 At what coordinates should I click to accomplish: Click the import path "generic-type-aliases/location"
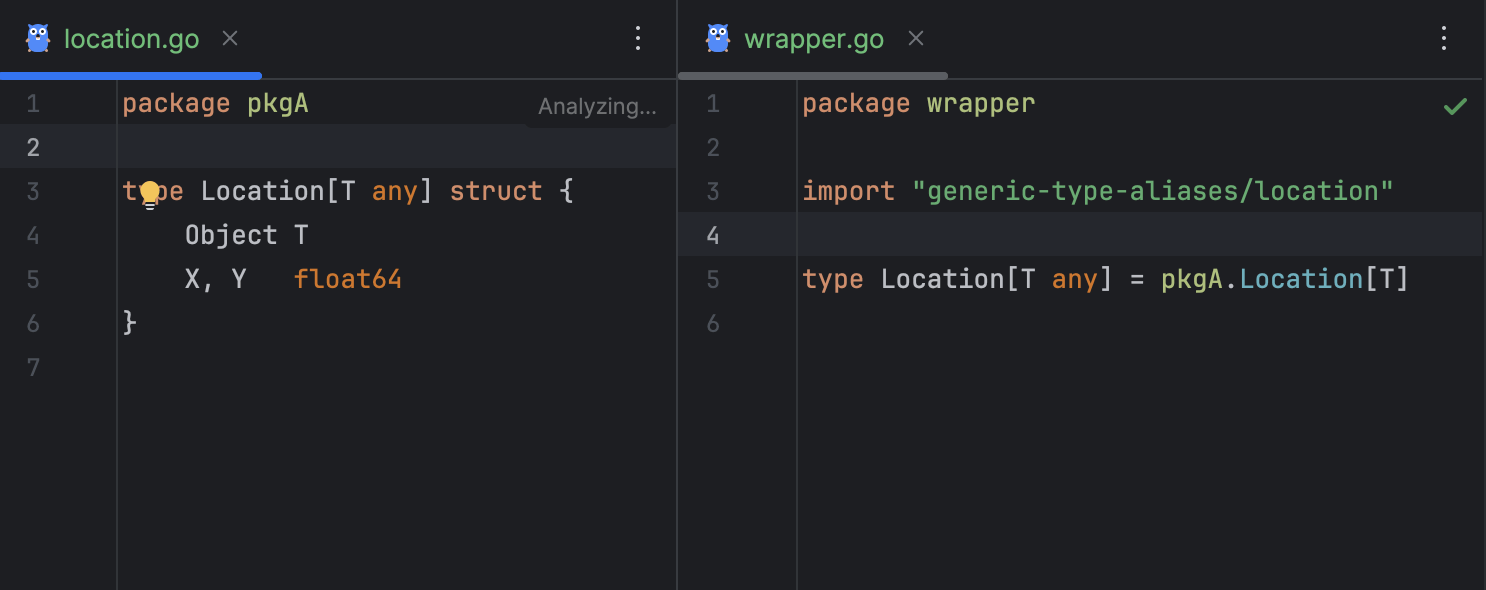coord(1153,191)
